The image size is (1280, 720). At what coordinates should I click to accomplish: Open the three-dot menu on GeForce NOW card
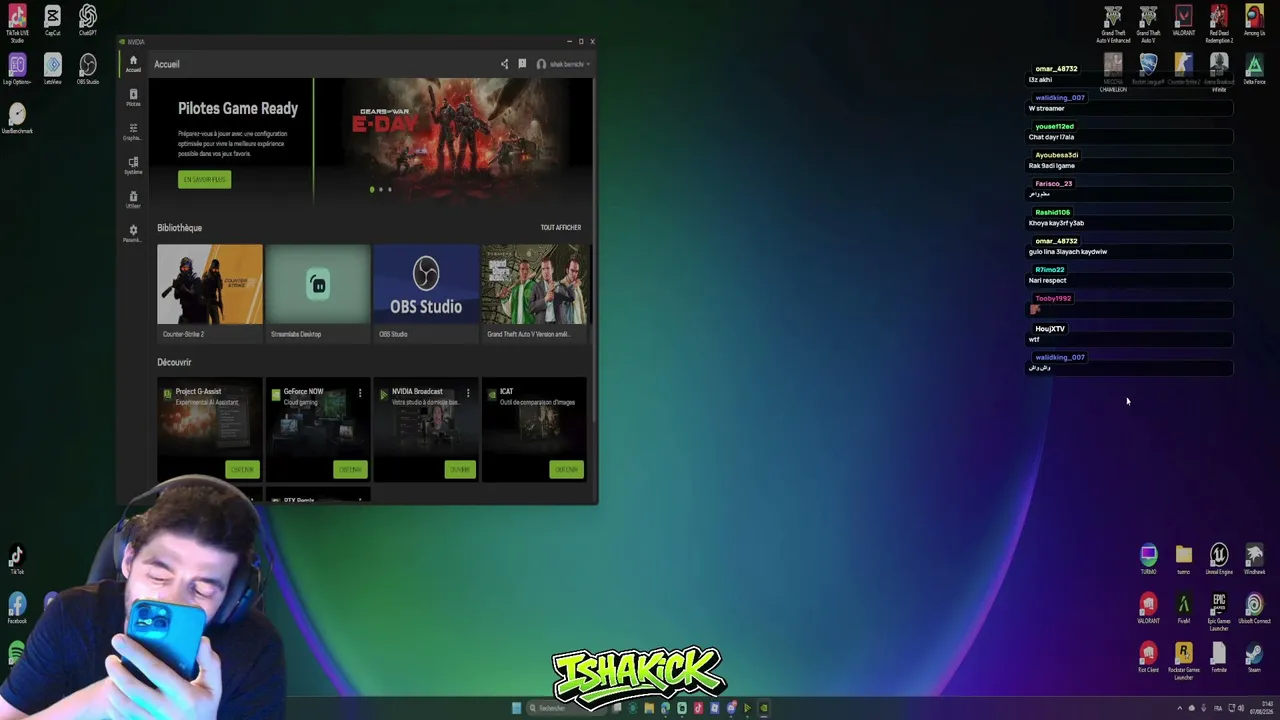click(x=360, y=393)
